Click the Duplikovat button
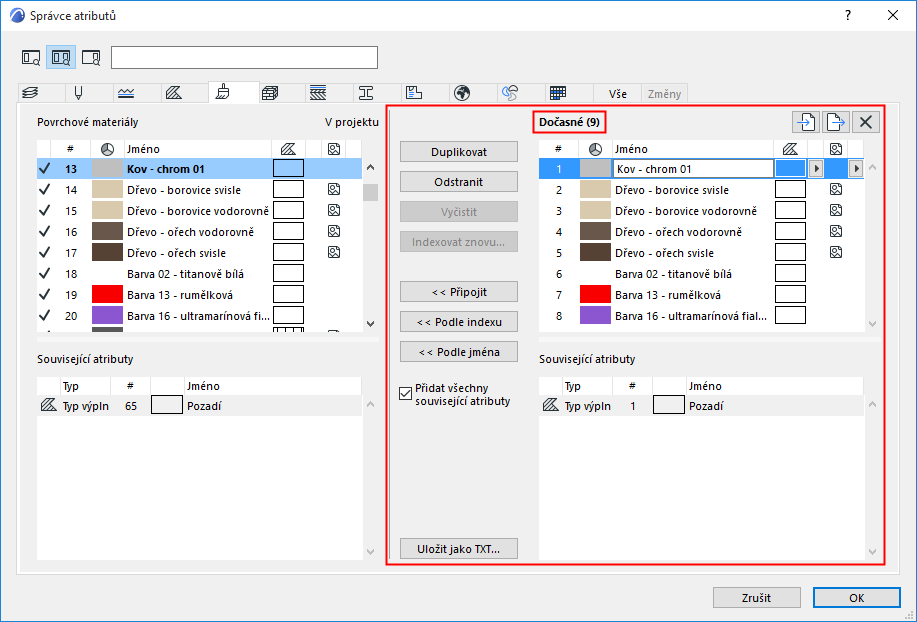This screenshot has width=917, height=622. pos(459,152)
